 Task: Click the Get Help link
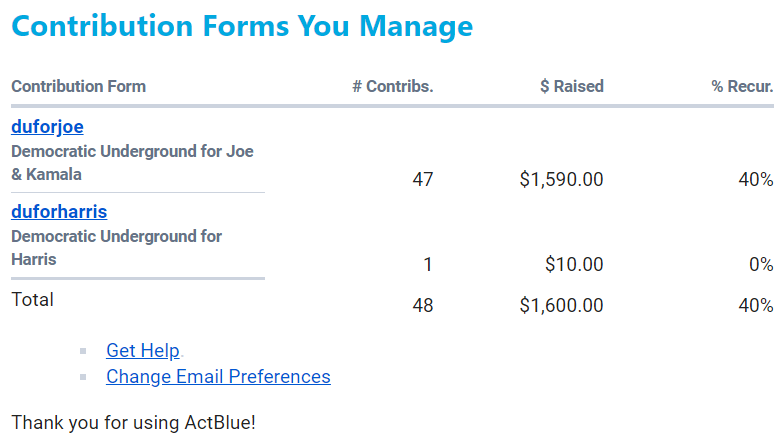pyautogui.click(x=143, y=350)
